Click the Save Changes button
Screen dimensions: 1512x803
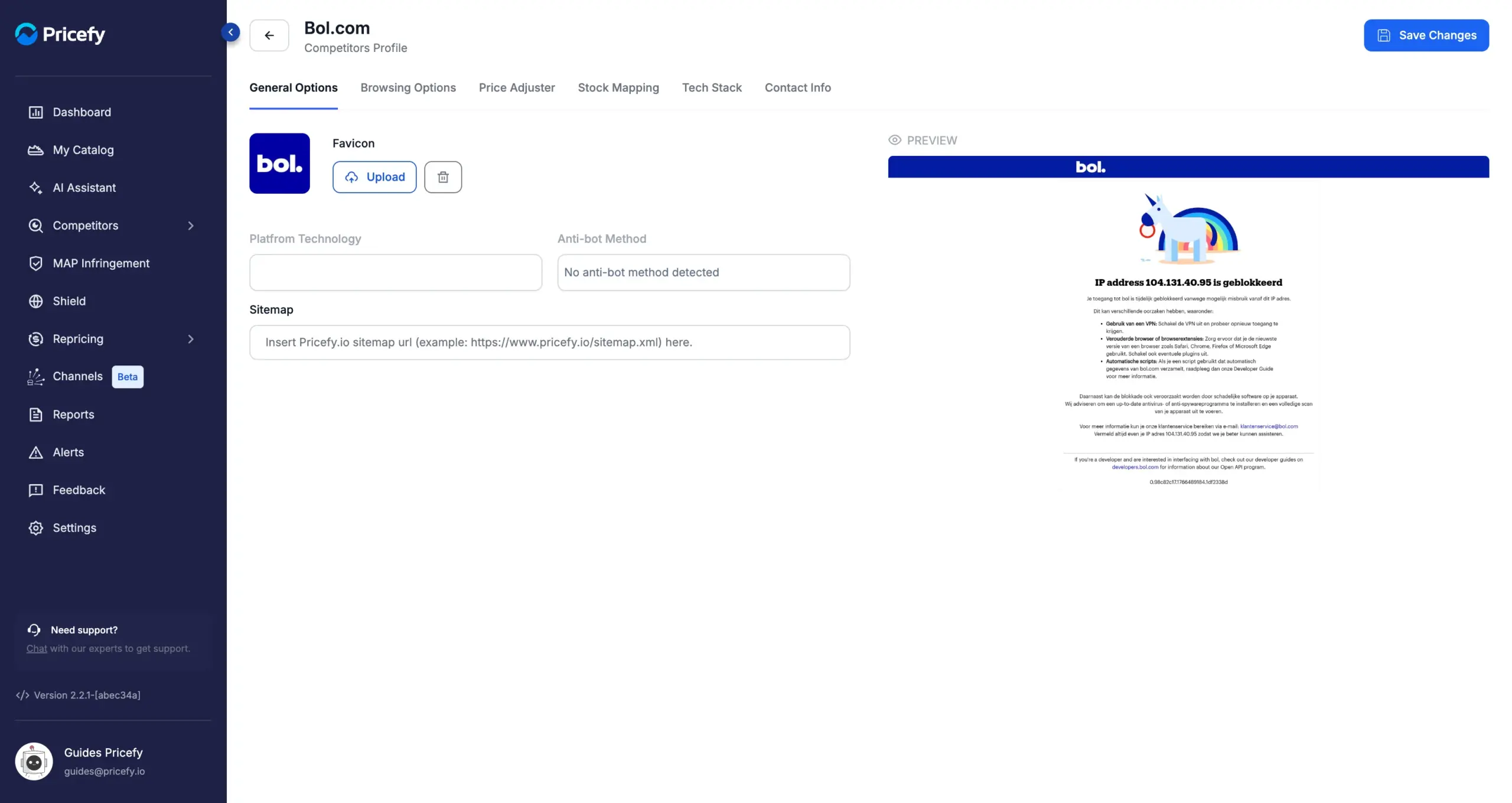(1426, 35)
